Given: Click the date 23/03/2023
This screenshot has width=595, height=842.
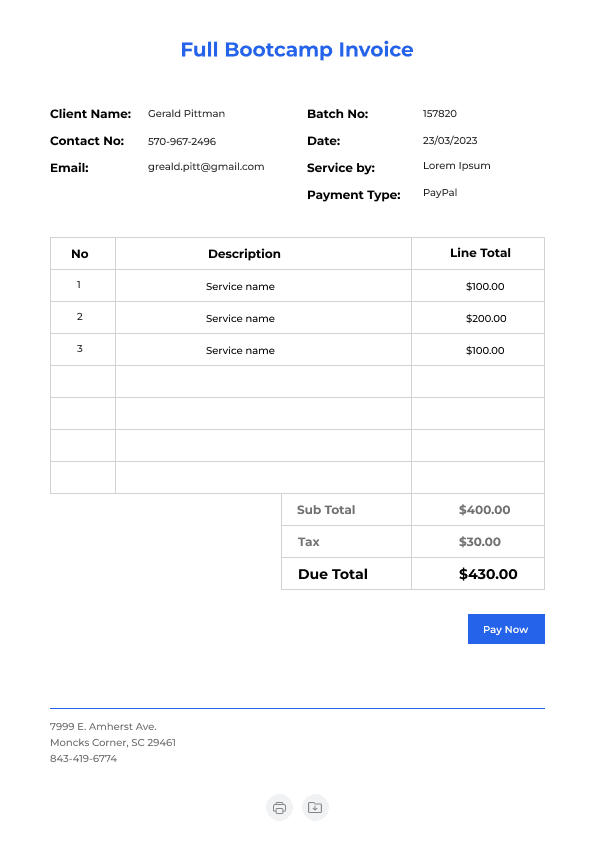Looking at the screenshot, I should point(450,140).
